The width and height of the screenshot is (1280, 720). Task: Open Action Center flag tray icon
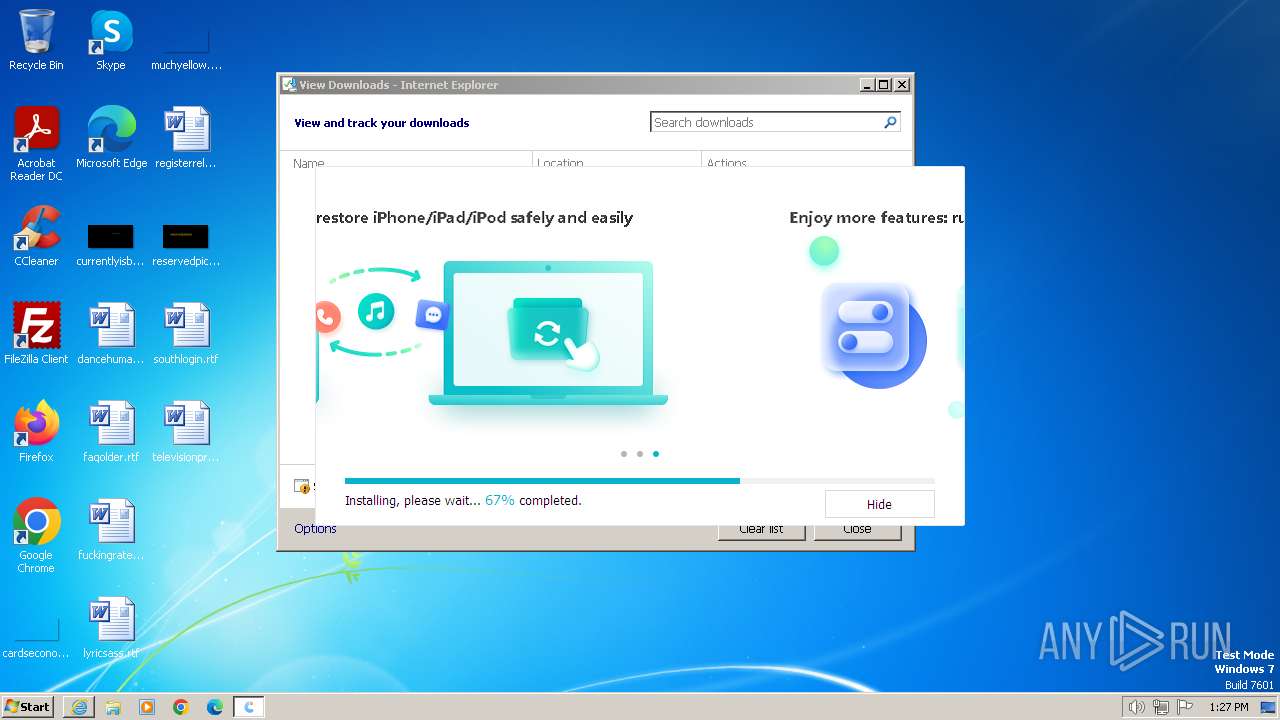click(x=1185, y=707)
